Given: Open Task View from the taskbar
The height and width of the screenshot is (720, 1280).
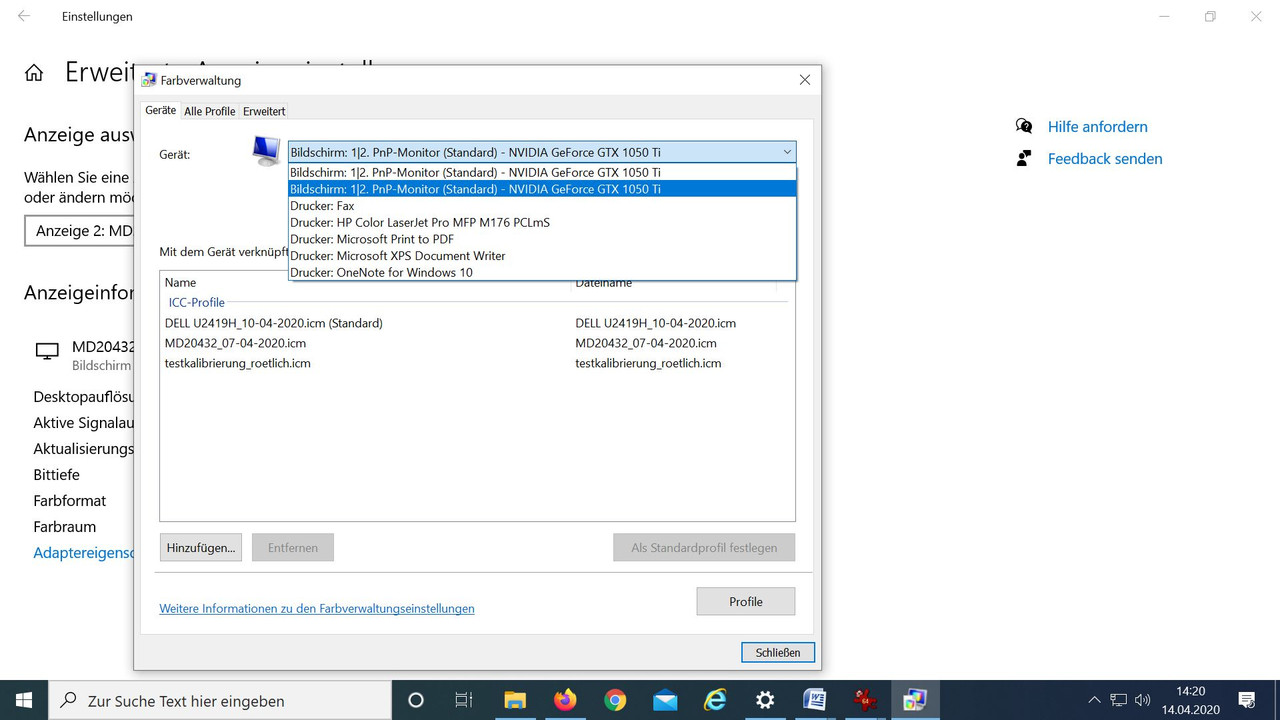Looking at the screenshot, I should click(464, 700).
